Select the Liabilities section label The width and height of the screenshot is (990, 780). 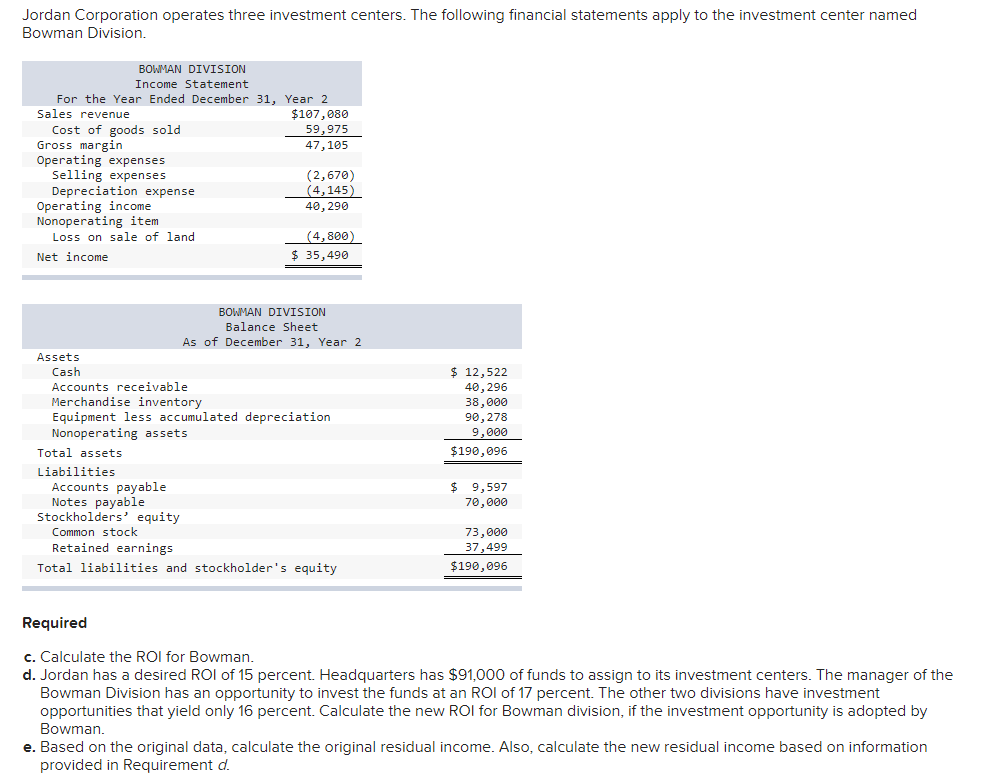pos(76,472)
